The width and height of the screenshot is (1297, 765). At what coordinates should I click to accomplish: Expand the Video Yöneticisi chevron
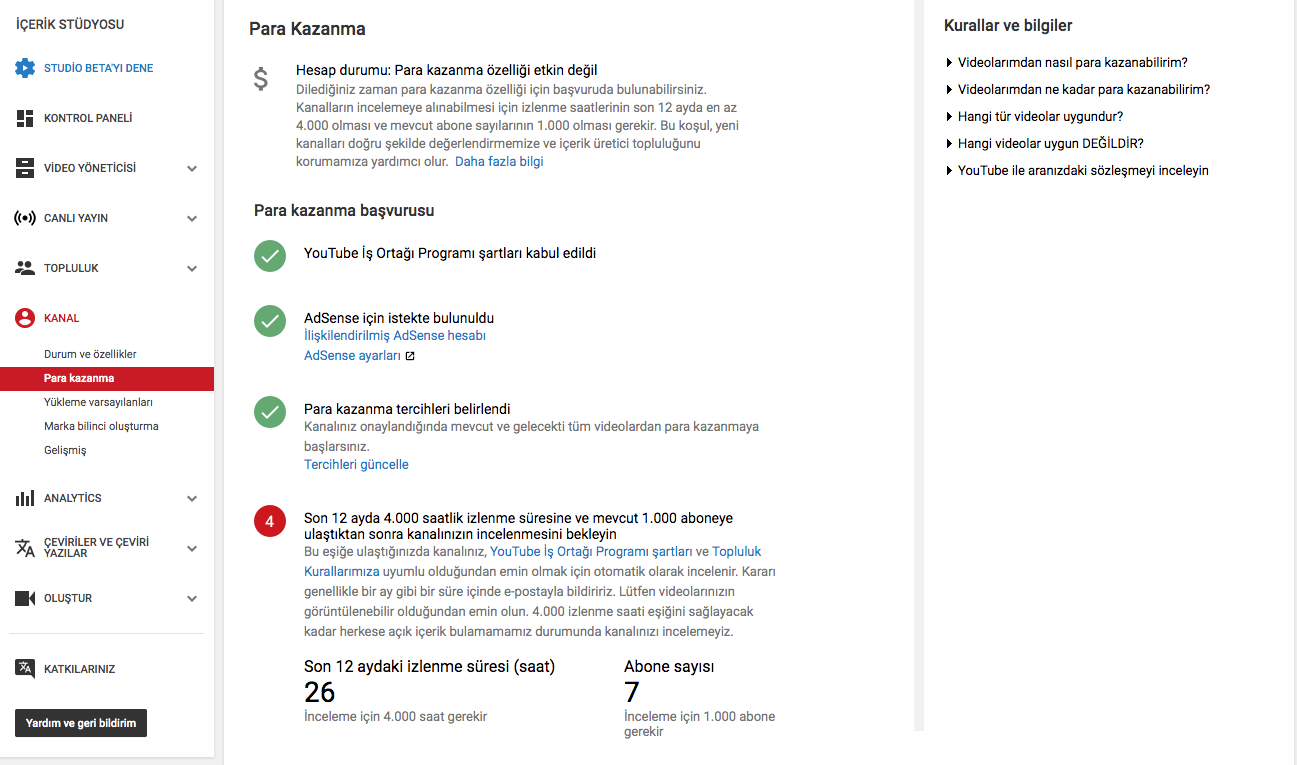(x=192, y=168)
